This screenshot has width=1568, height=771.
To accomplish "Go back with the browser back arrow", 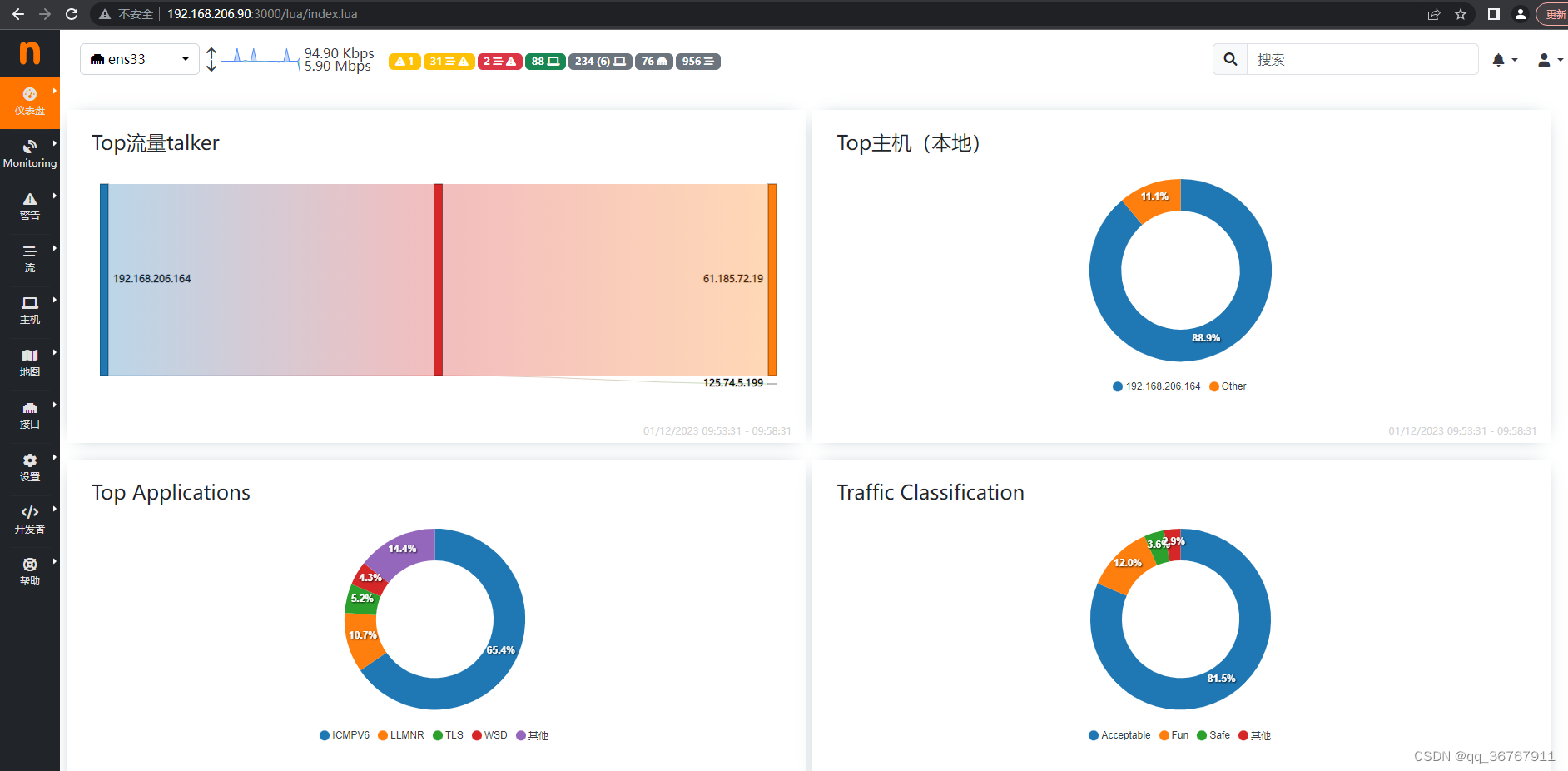I will tap(17, 14).
